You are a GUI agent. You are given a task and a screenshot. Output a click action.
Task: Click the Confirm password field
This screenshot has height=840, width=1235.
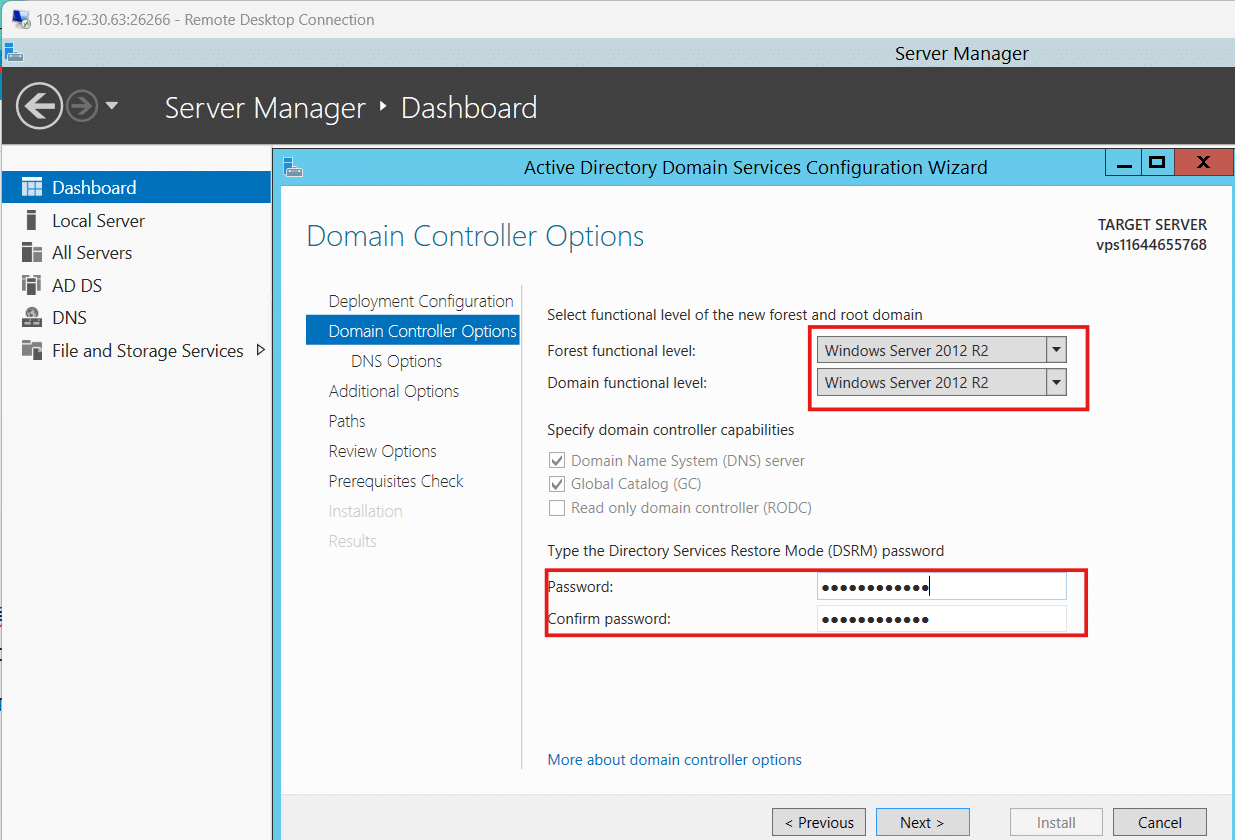point(940,619)
